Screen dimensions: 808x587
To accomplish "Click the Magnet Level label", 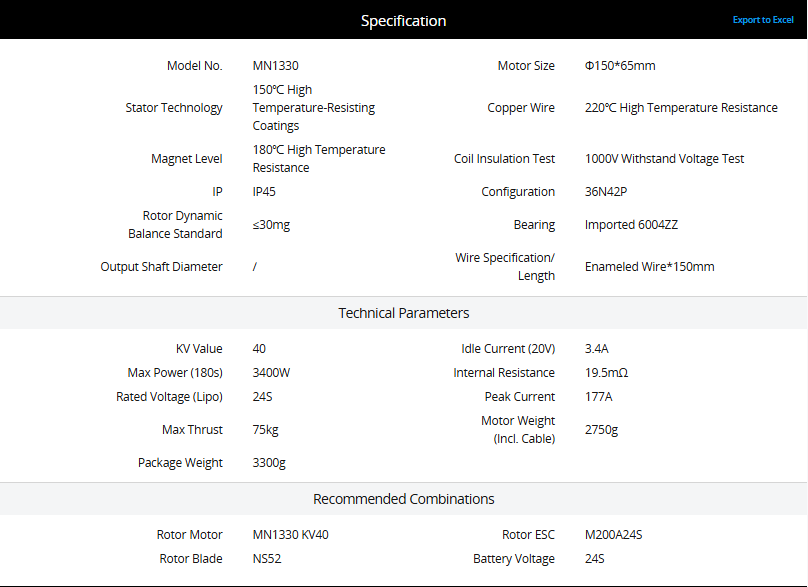I will point(187,158).
